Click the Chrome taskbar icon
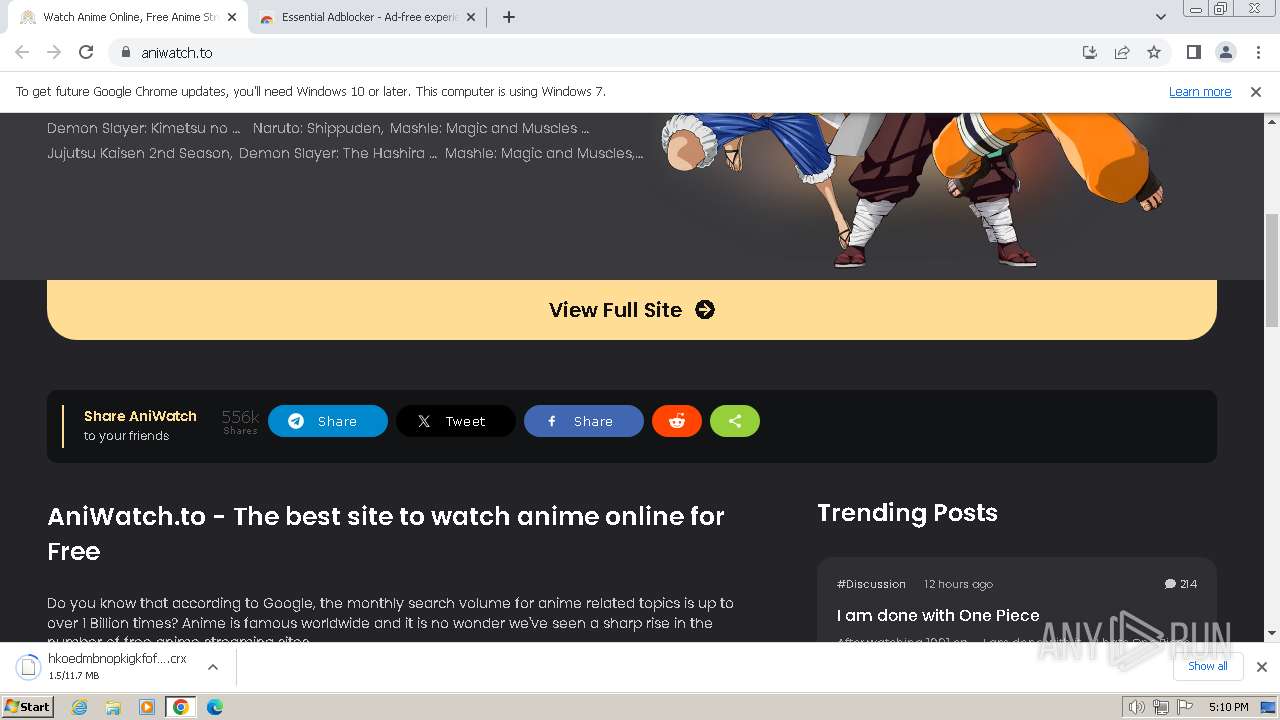The height and width of the screenshot is (720, 1280). [180, 707]
